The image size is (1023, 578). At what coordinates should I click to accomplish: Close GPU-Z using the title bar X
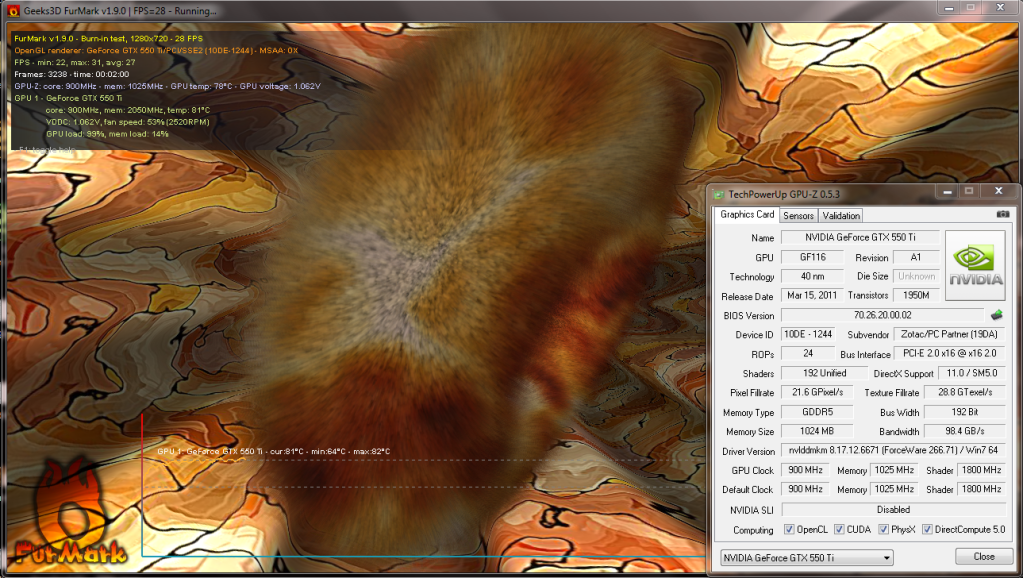pyautogui.click(x=998, y=191)
